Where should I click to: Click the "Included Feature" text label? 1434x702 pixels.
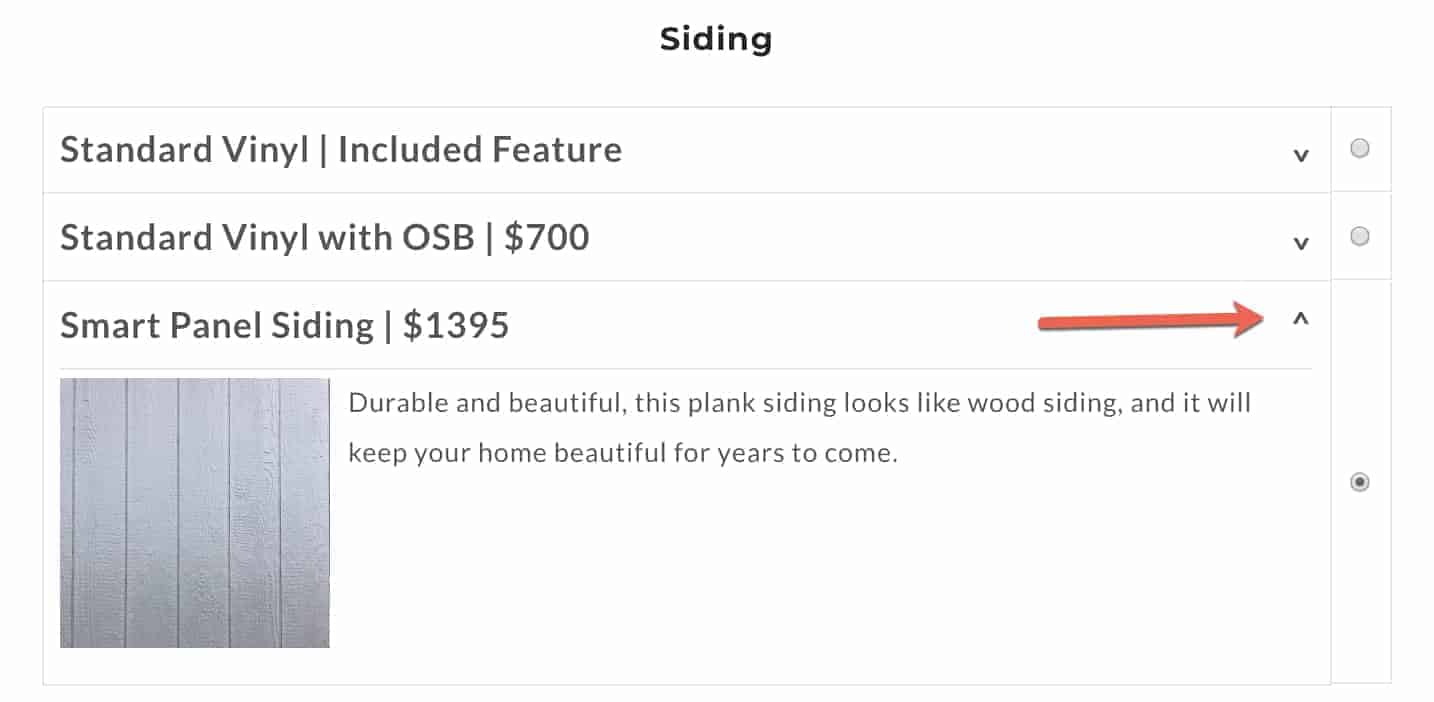pos(480,150)
